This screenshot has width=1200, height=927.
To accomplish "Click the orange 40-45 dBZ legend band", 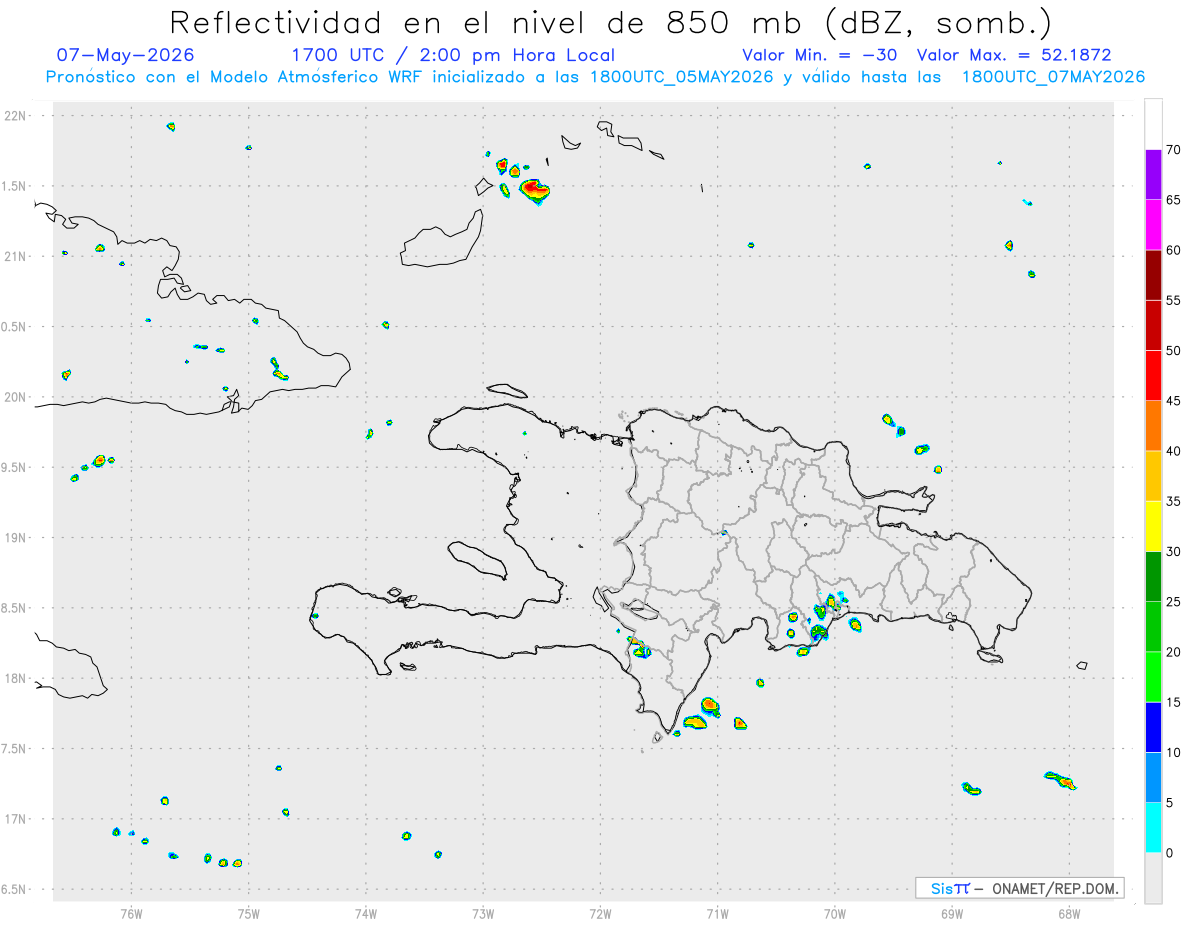I will coord(1153,426).
